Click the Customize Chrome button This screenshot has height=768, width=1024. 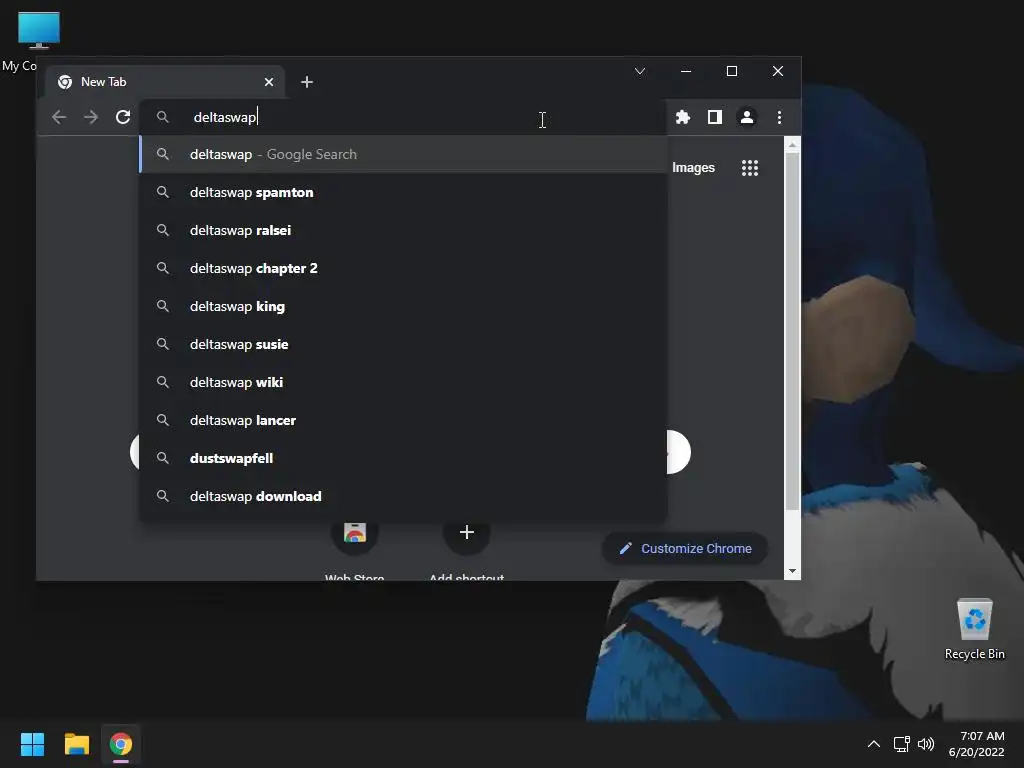click(x=684, y=549)
